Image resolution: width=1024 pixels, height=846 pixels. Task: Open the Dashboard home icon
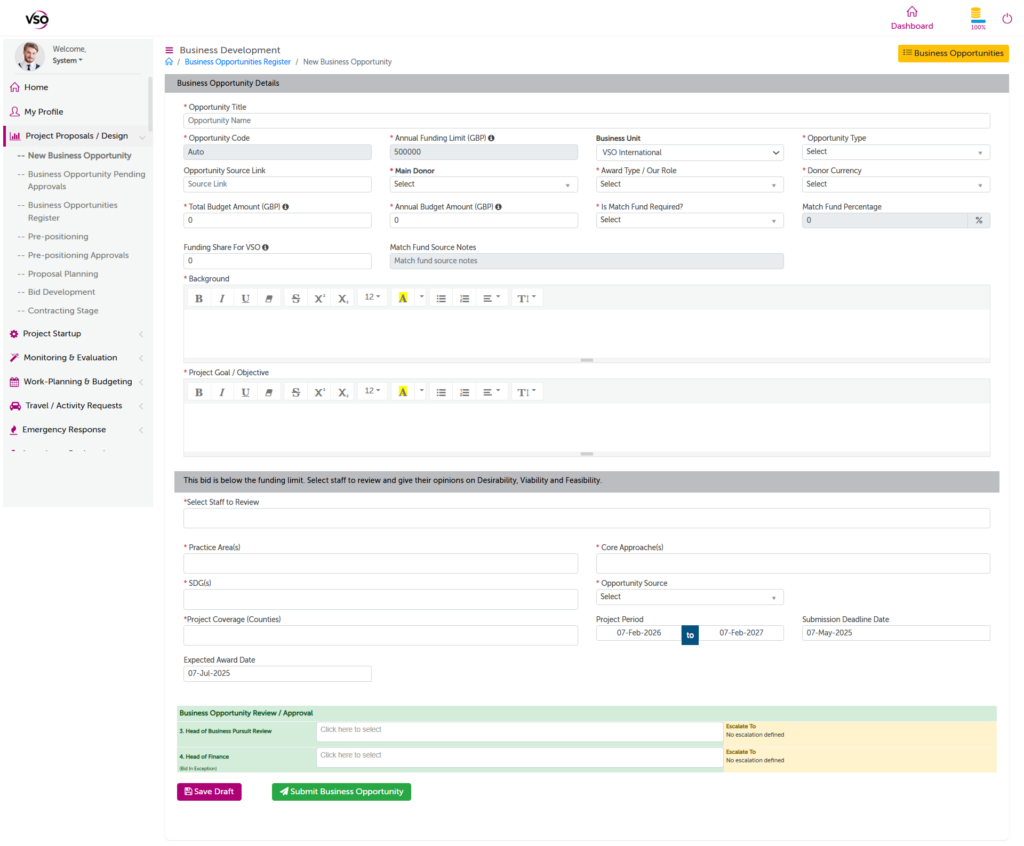[911, 12]
